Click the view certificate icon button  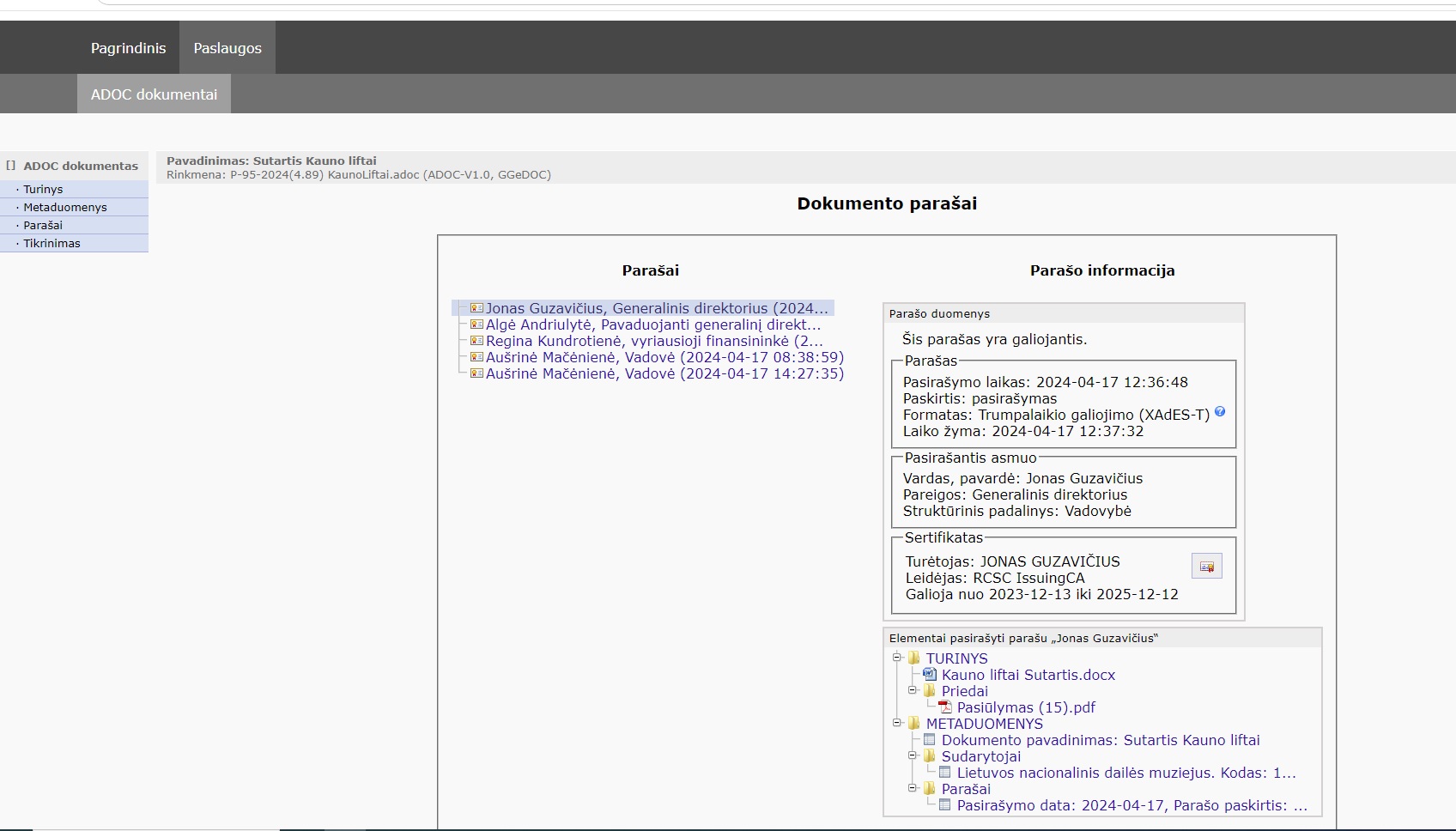point(1206,567)
